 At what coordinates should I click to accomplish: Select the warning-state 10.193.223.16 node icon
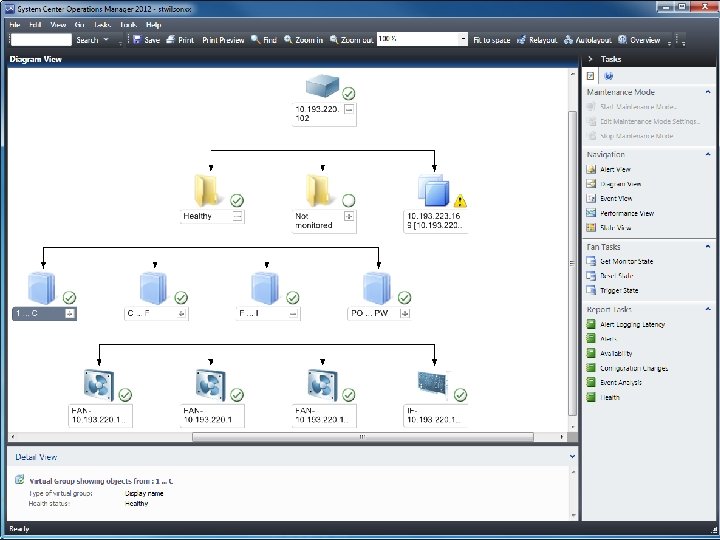(433, 191)
